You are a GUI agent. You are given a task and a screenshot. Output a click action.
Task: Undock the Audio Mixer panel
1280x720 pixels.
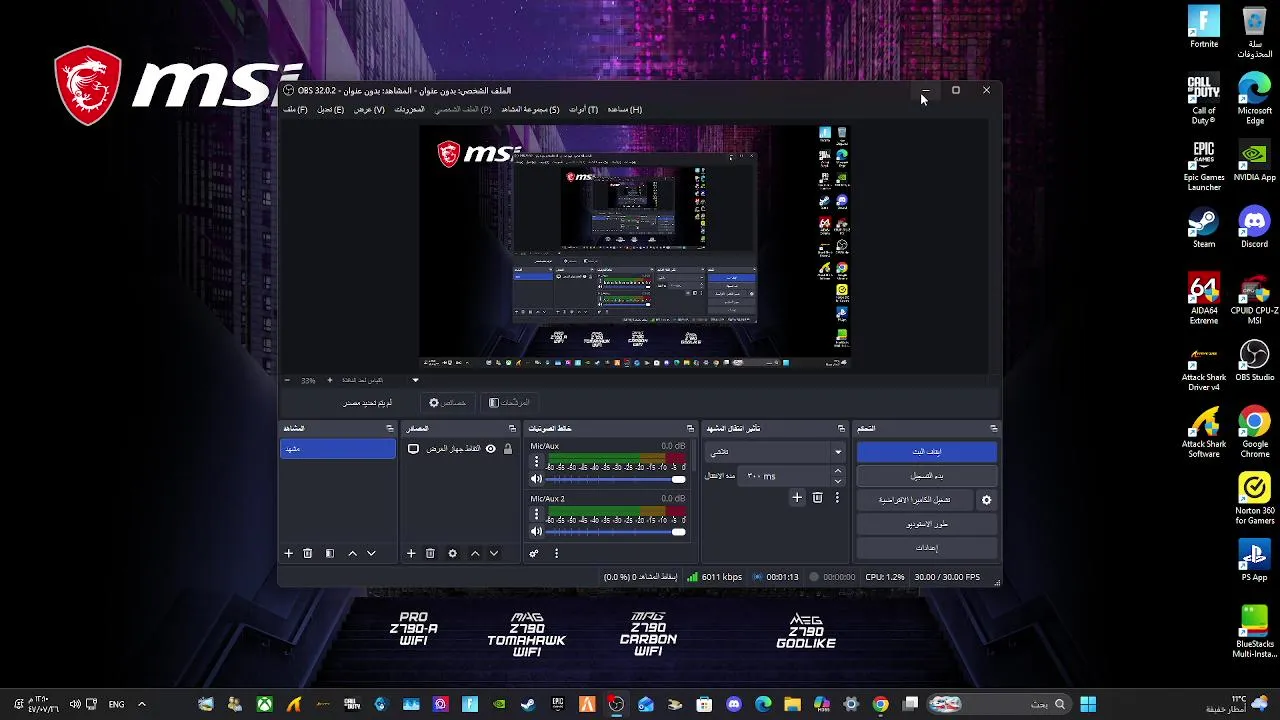pyautogui.click(x=690, y=428)
